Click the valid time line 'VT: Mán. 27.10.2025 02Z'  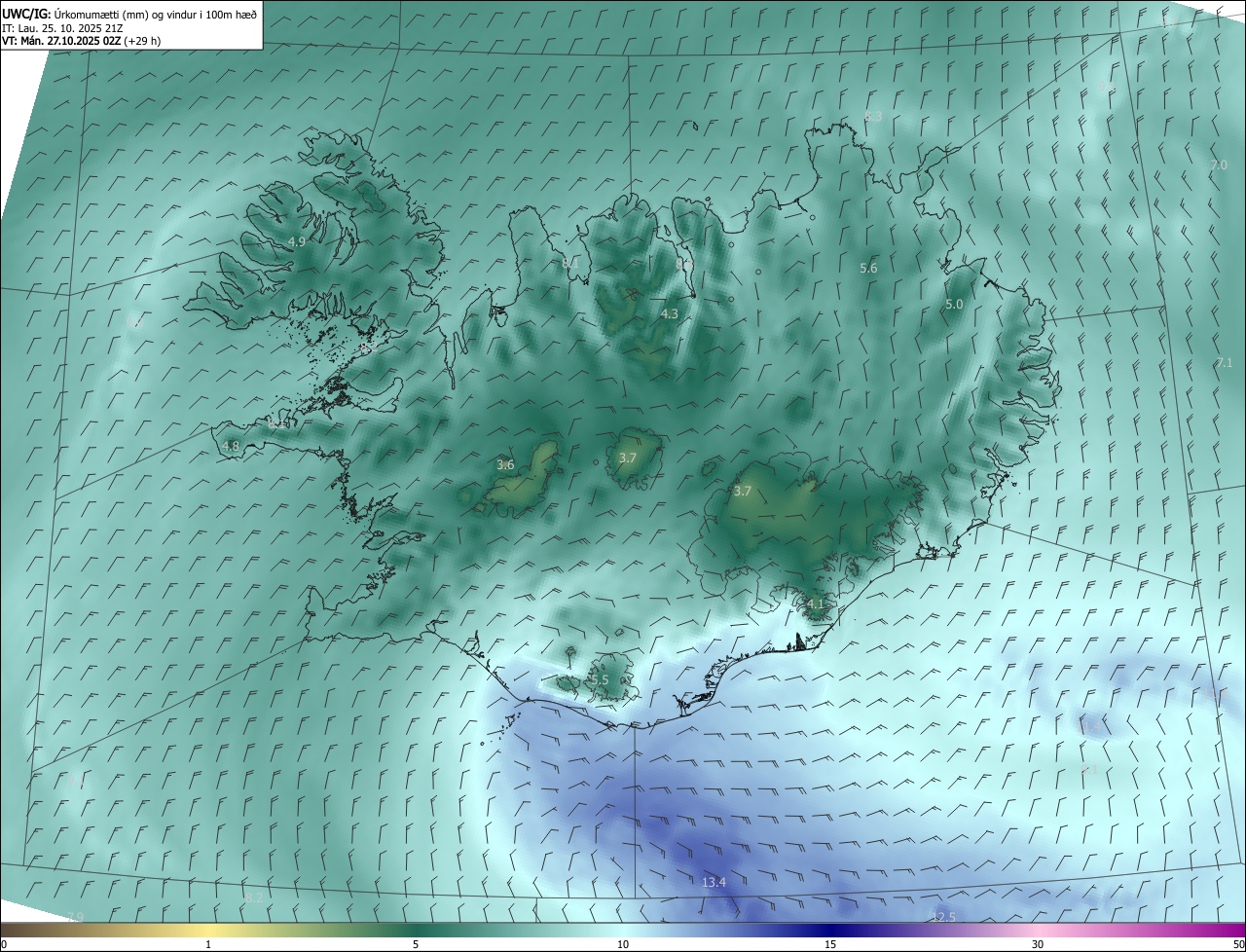click(x=61, y=41)
